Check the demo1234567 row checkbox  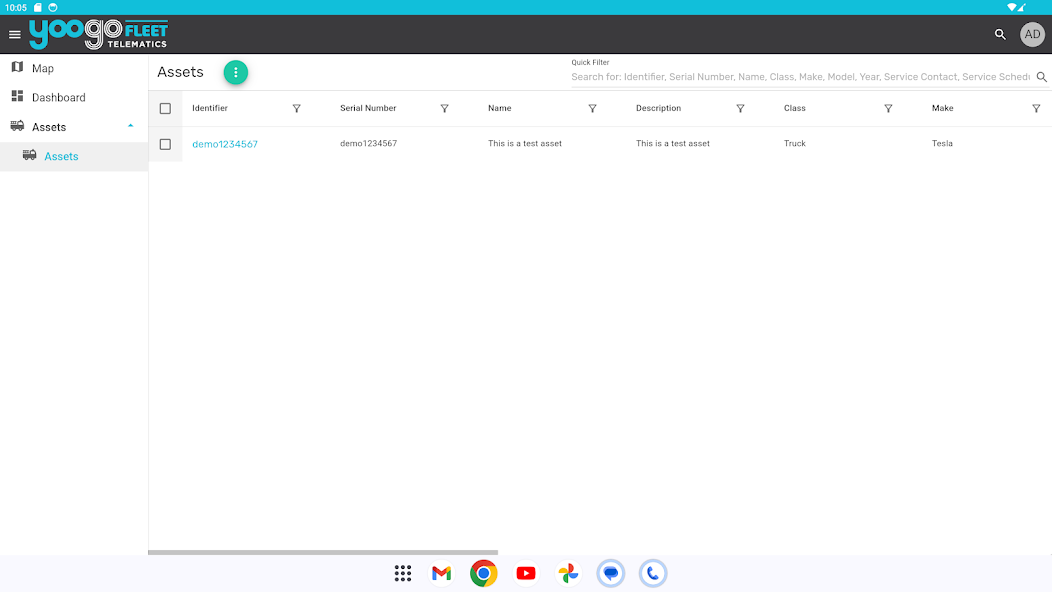(x=165, y=144)
